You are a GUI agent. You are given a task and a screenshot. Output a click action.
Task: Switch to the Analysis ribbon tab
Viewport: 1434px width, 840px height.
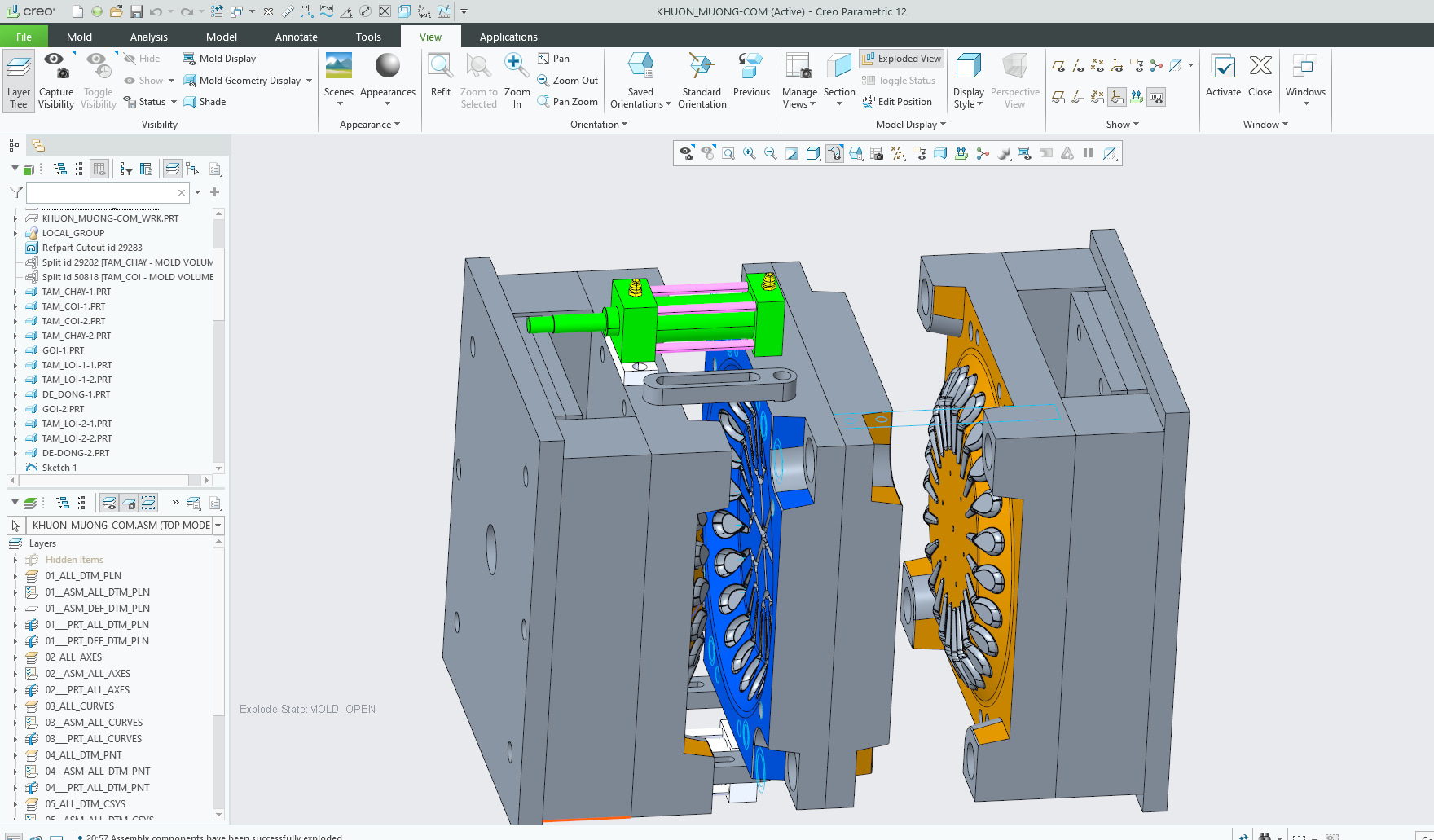[x=148, y=37]
